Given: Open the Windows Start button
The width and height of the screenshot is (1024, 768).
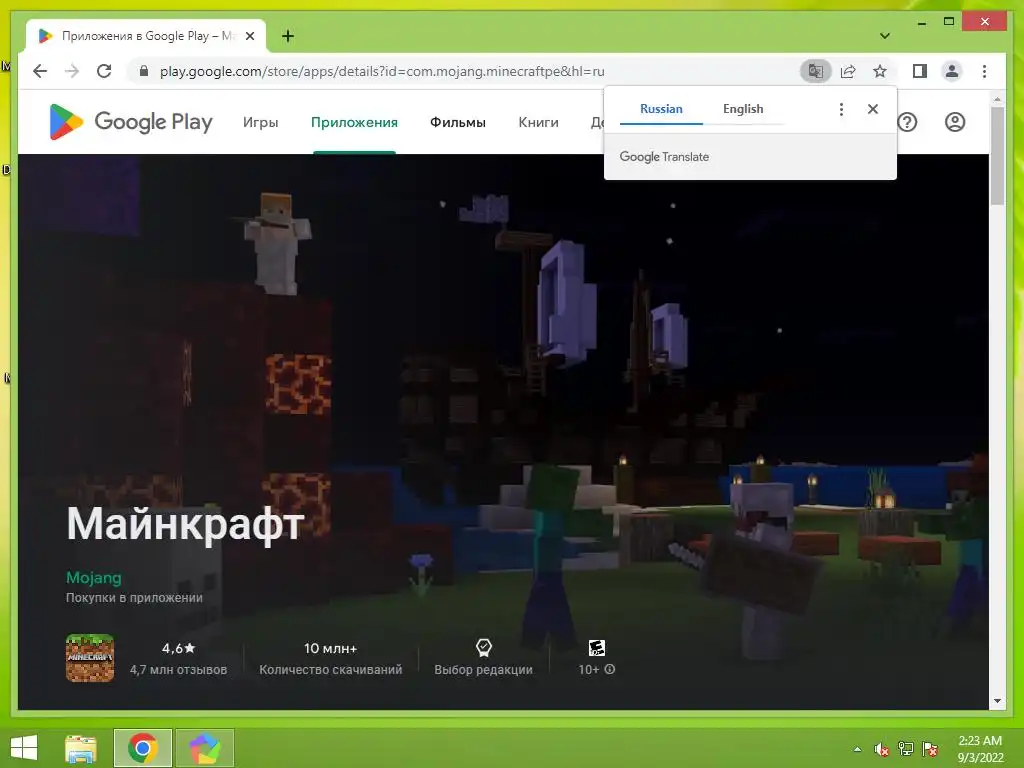Looking at the screenshot, I should pyautogui.click(x=24, y=748).
